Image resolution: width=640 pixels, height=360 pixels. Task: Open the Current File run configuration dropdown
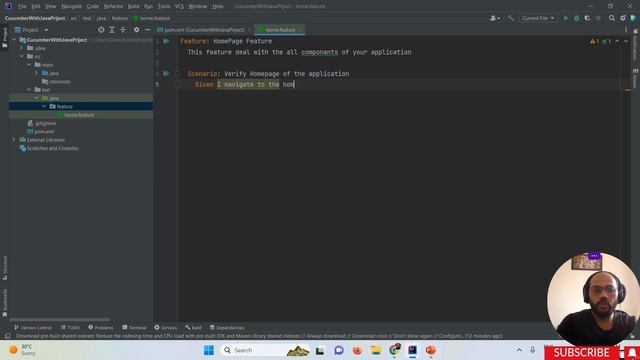coord(538,18)
